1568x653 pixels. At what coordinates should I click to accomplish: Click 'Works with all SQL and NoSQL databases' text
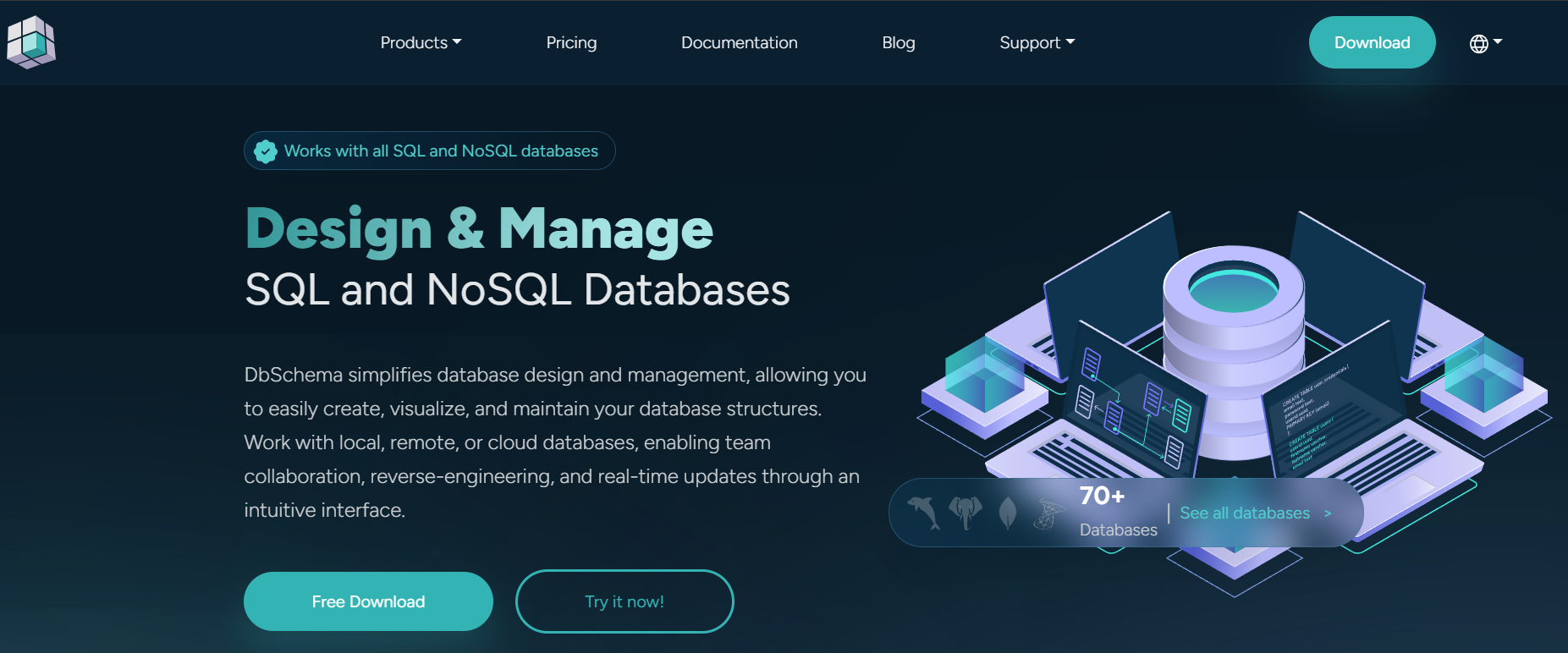[441, 151]
